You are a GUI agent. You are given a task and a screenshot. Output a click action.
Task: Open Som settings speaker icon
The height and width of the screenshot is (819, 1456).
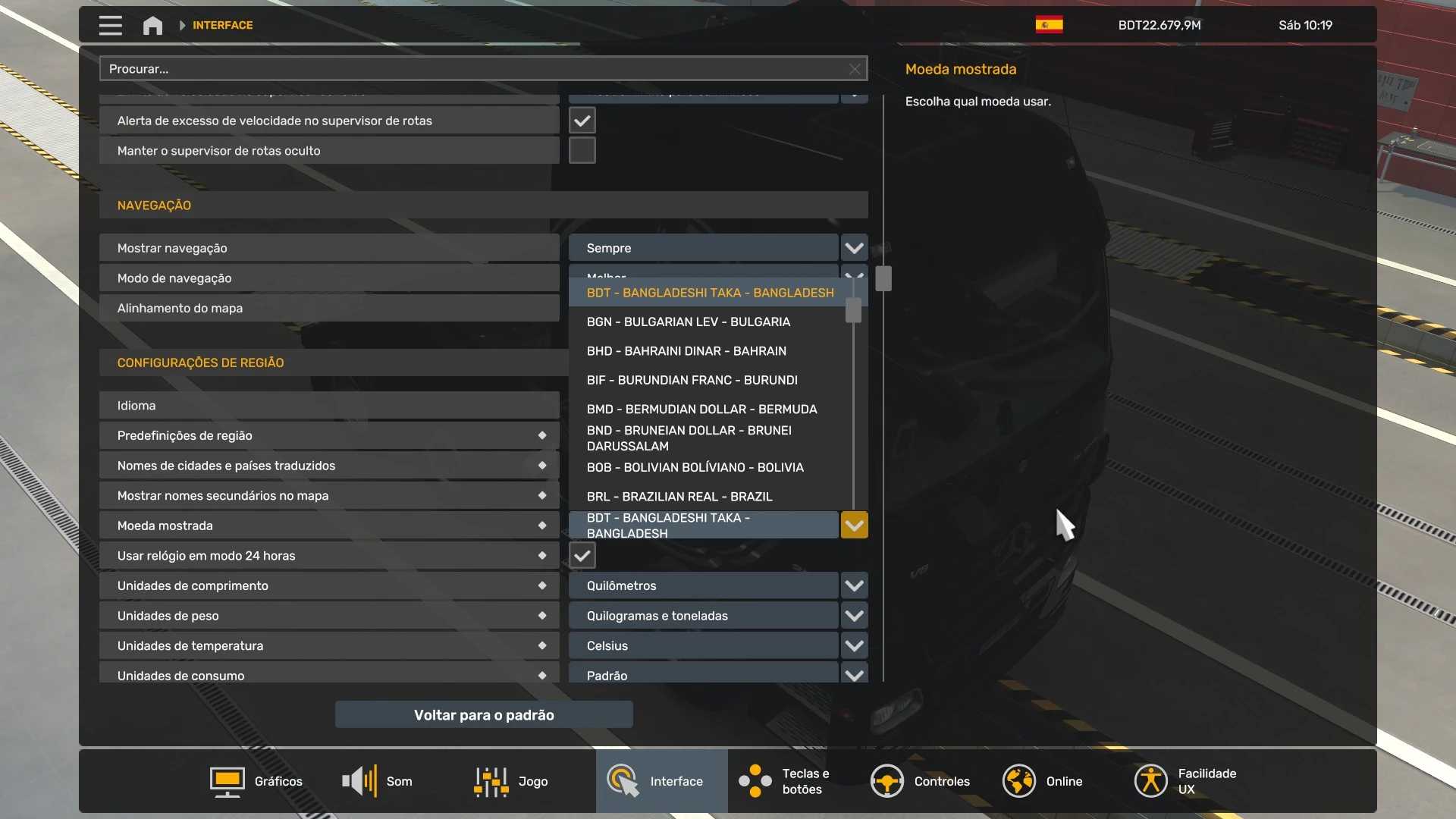(359, 781)
